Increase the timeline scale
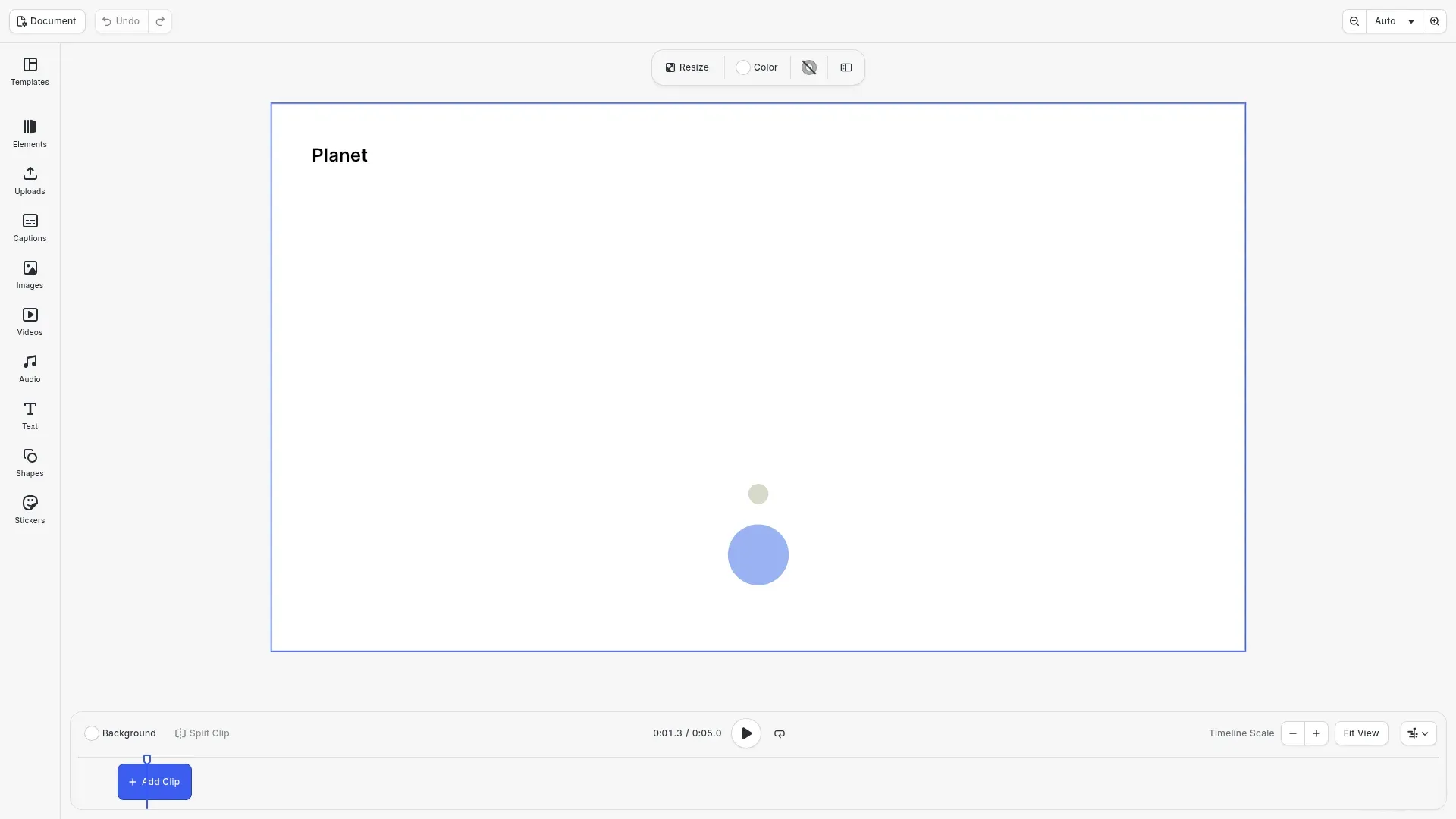Screen dimensions: 1456x819 tap(1316, 733)
